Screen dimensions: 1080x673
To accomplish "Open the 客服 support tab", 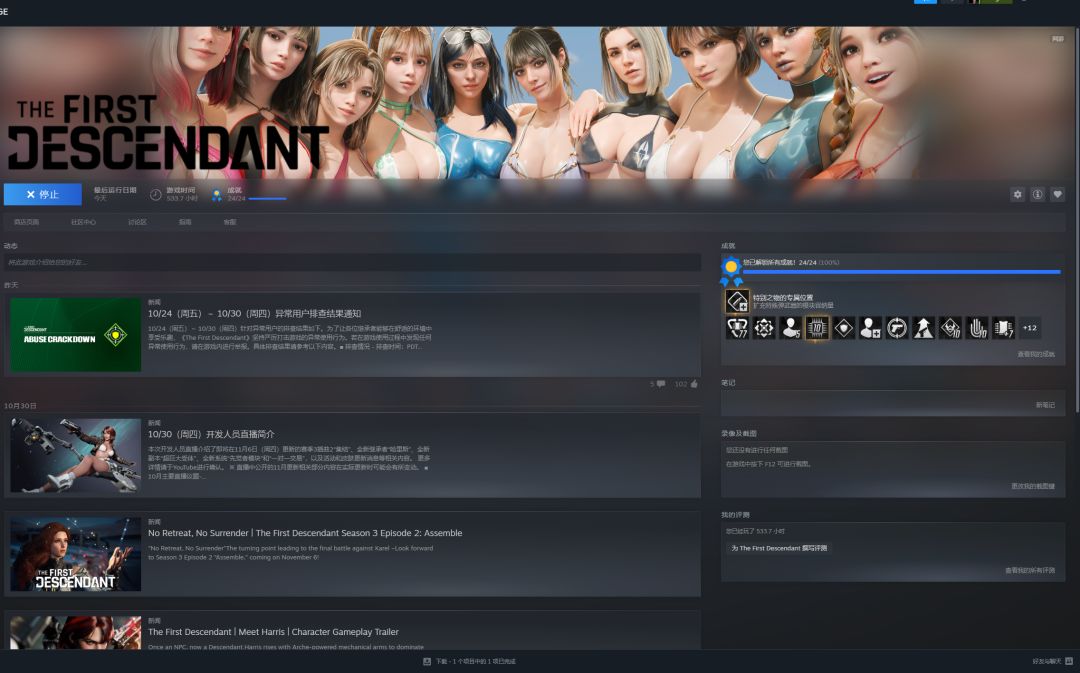I will (x=230, y=222).
